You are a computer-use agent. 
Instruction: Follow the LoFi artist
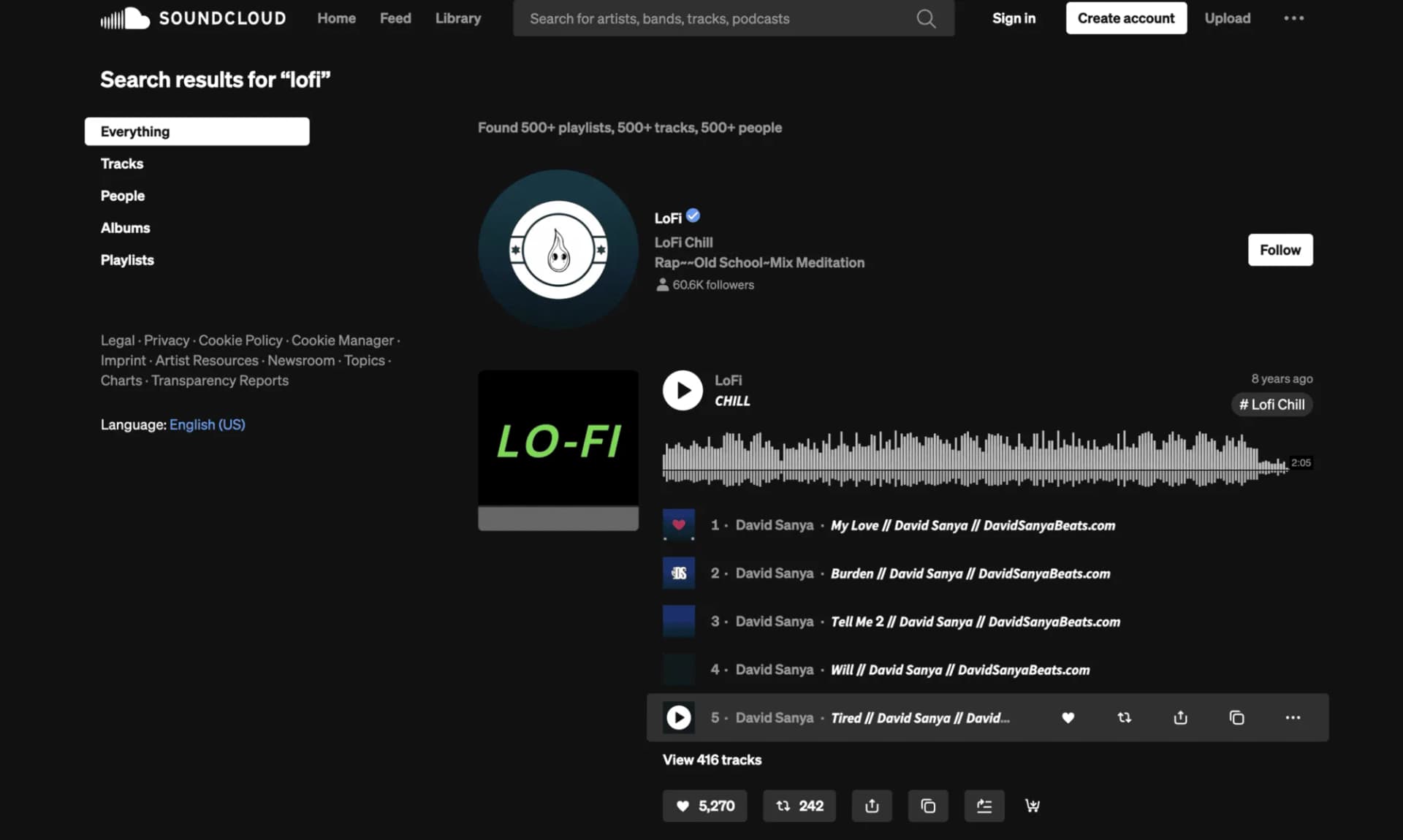1280,250
